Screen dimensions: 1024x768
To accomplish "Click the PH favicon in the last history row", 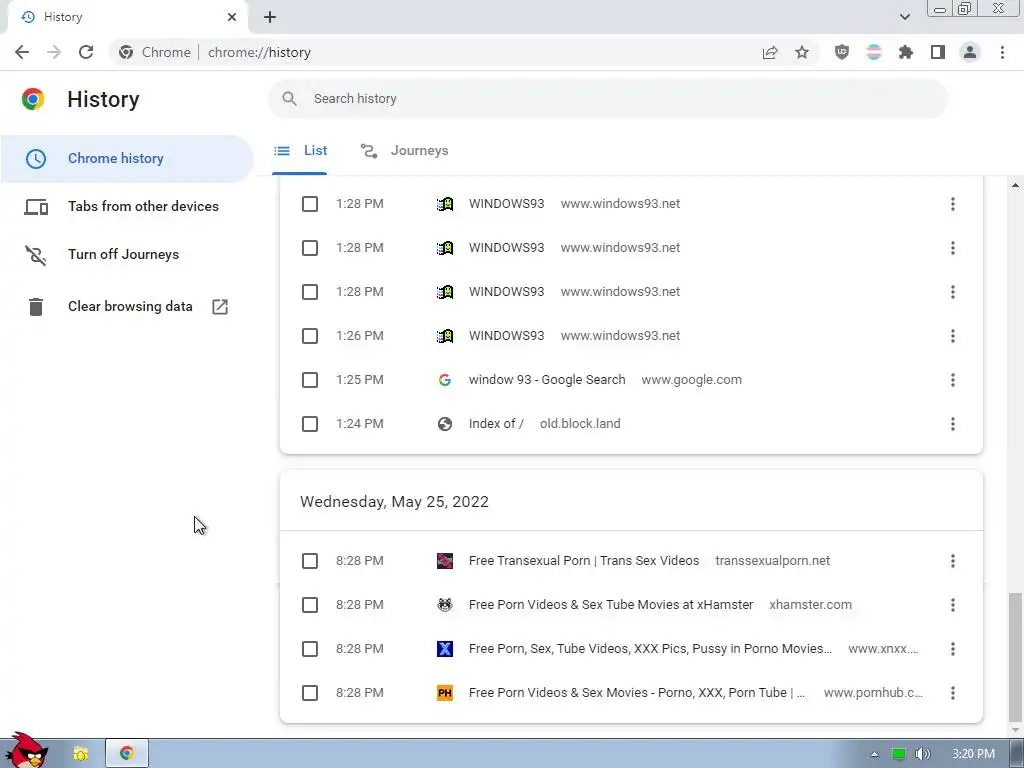I will (x=445, y=693).
